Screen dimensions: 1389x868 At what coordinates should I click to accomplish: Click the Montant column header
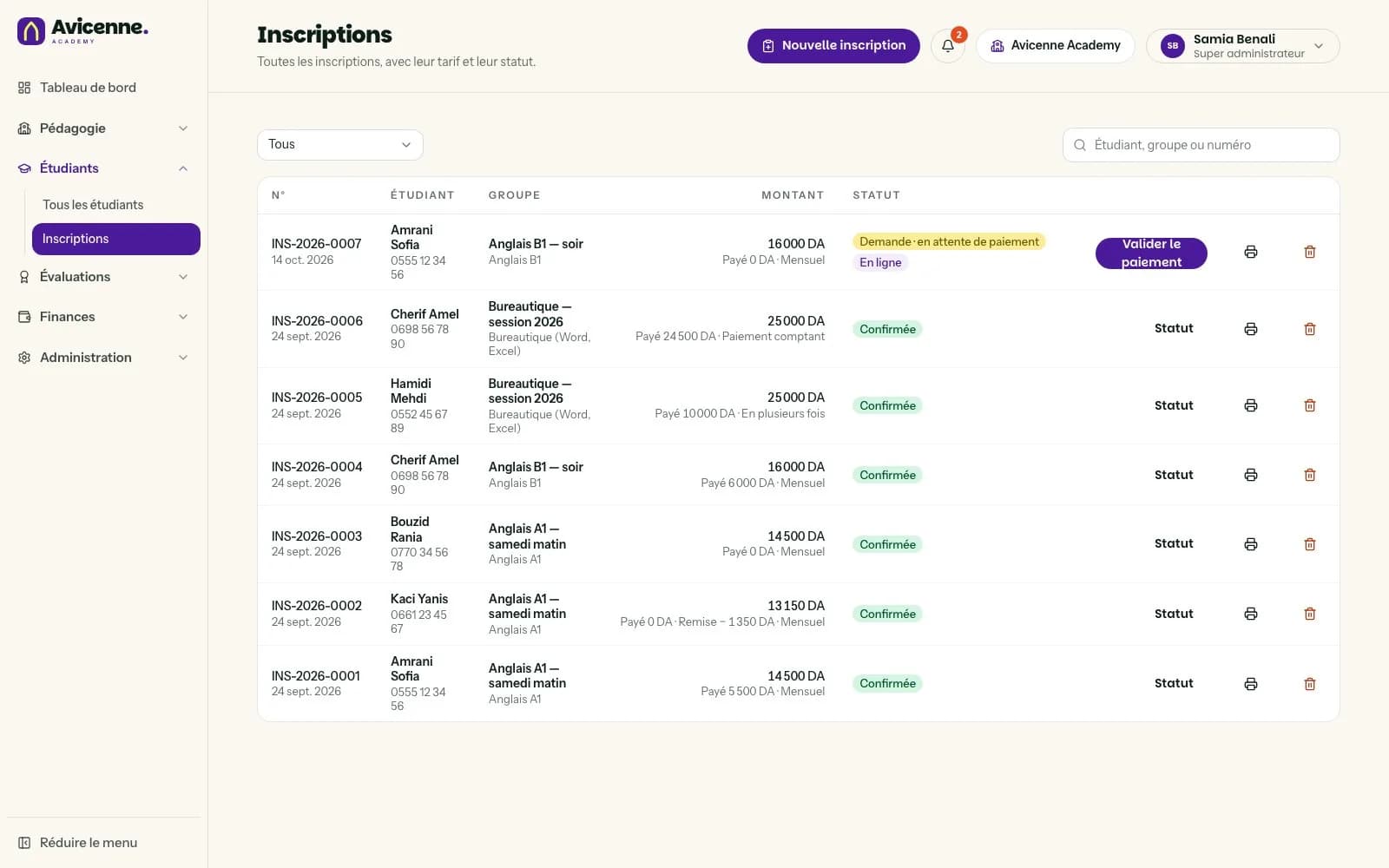point(793,195)
